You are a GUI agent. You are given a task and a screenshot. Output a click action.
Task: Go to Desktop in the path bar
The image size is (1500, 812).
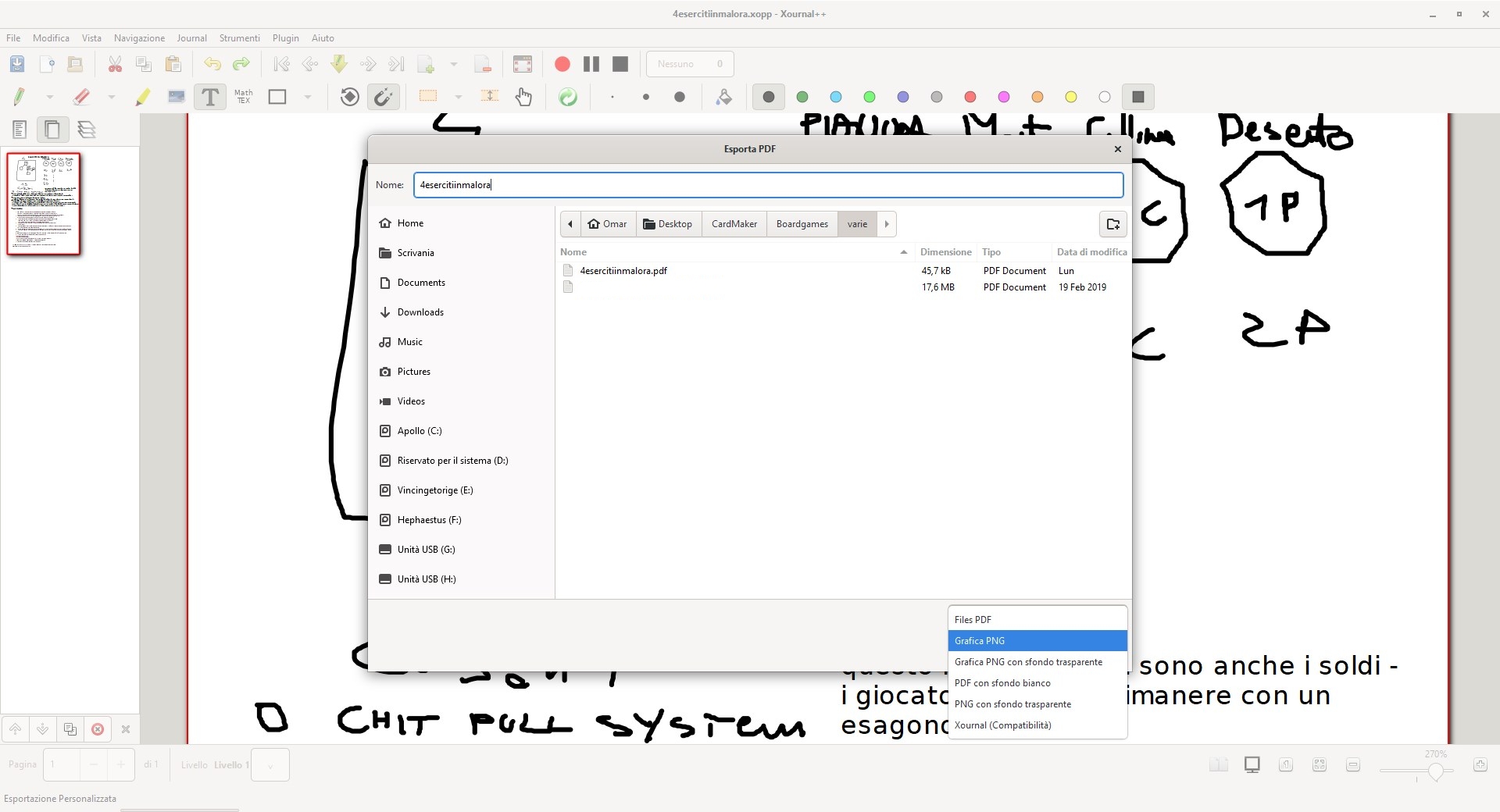pyautogui.click(x=668, y=224)
